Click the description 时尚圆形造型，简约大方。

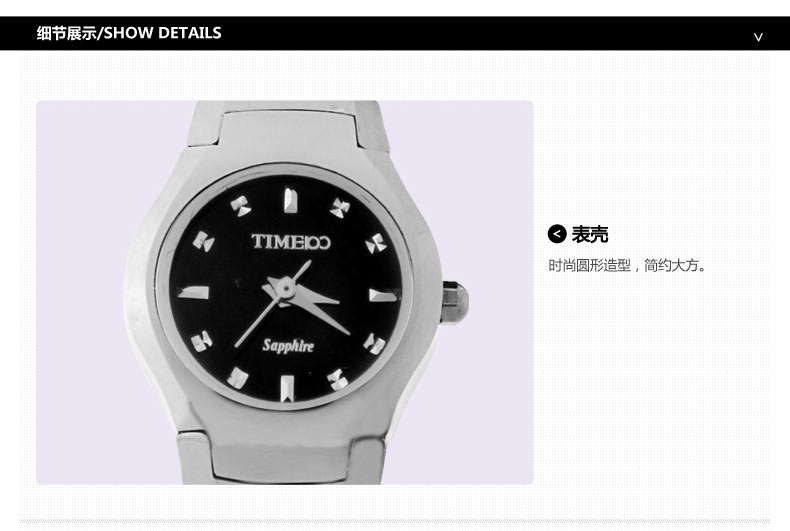[627, 266]
